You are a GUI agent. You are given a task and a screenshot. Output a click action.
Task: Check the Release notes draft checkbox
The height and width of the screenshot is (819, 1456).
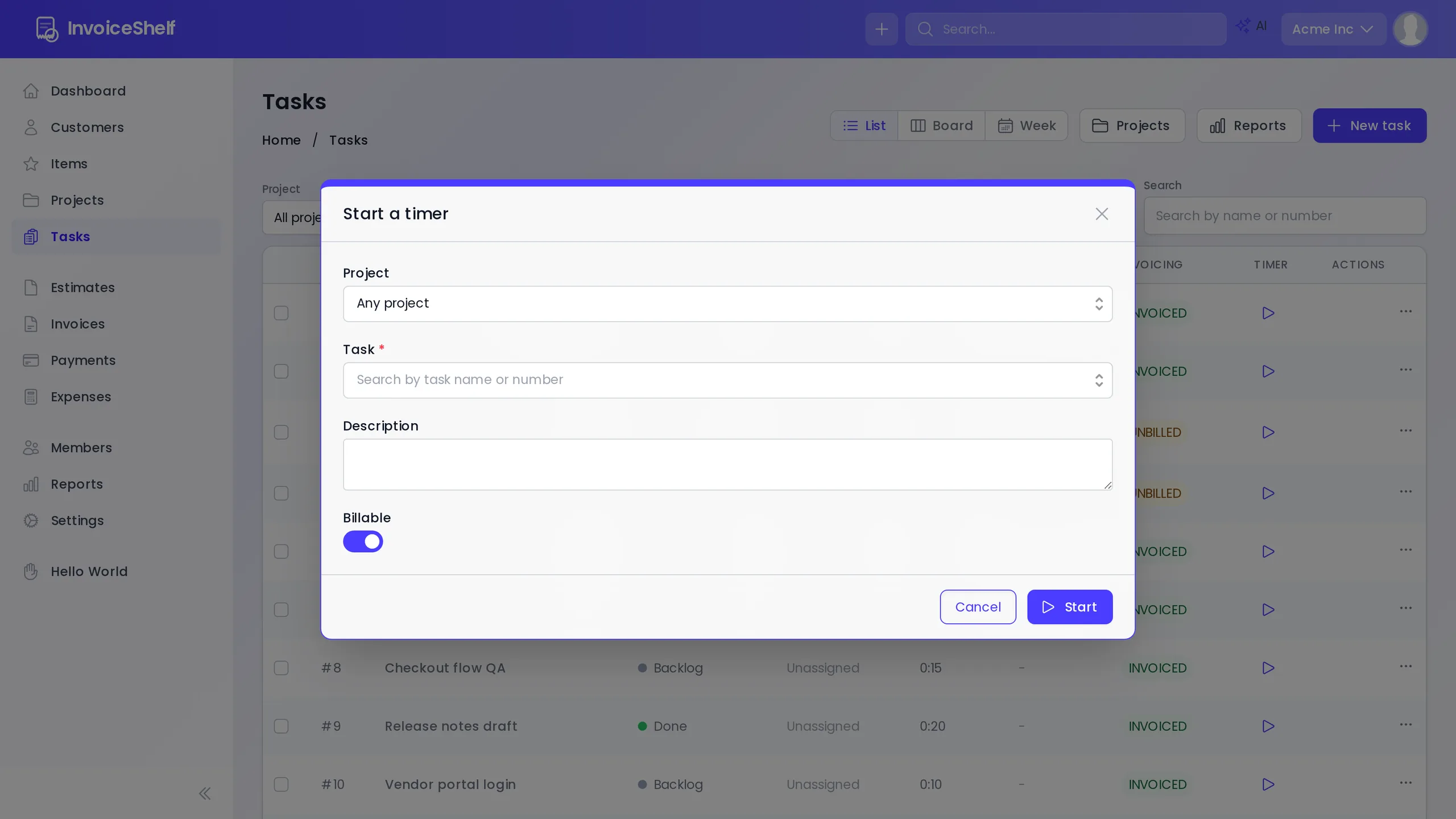(x=281, y=726)
